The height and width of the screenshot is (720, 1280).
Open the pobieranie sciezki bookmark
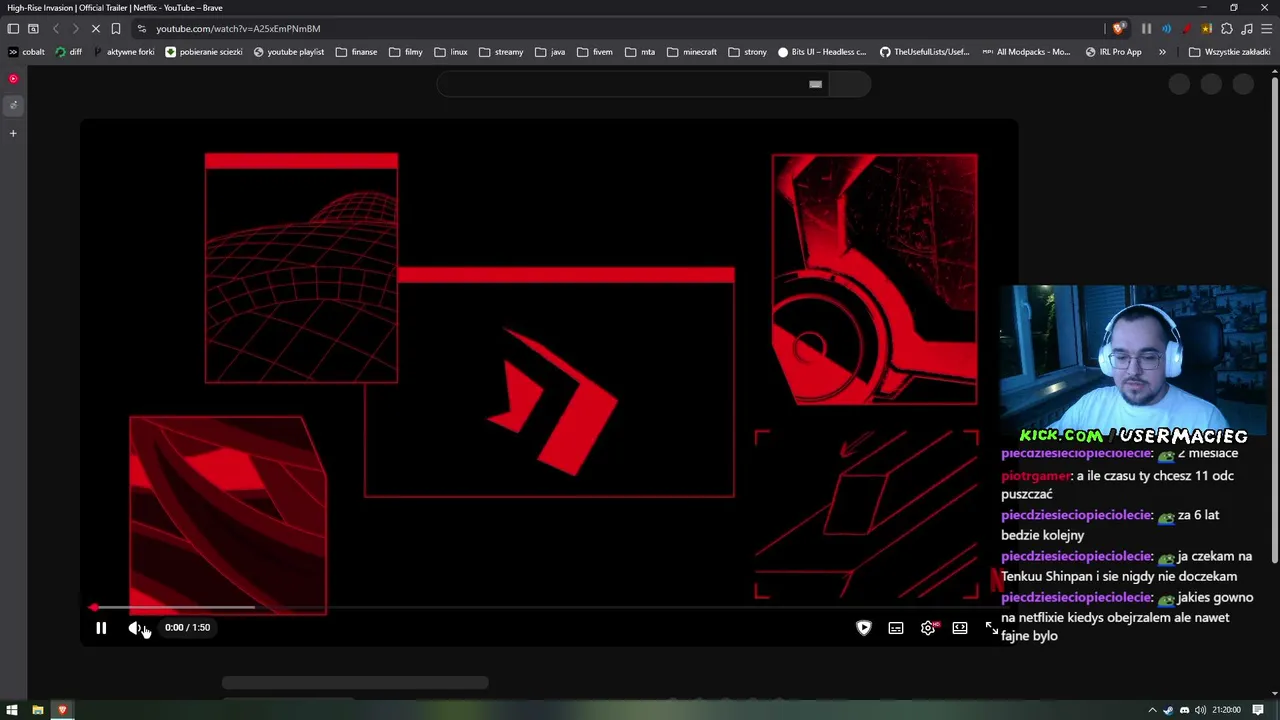click(x=204, y=52)
